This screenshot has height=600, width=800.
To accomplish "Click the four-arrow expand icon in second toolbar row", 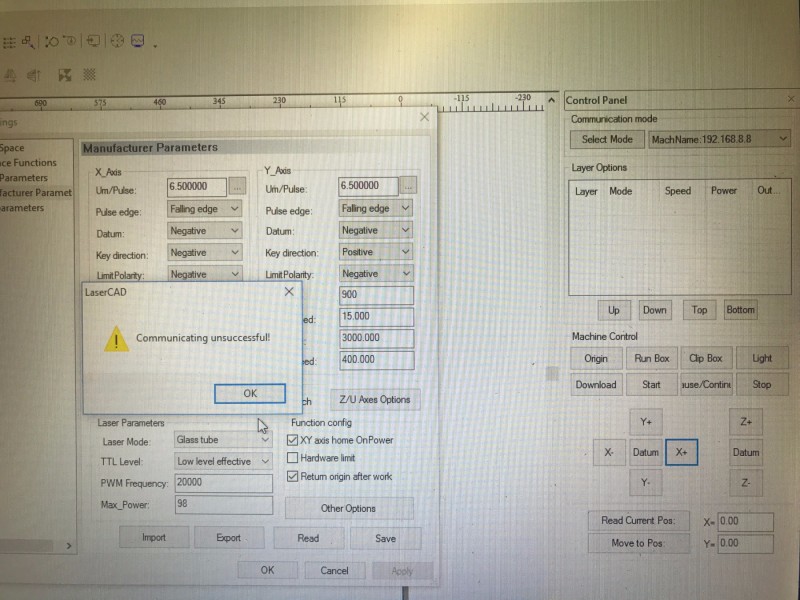I will pyautogui.click(x=65, y=74).
